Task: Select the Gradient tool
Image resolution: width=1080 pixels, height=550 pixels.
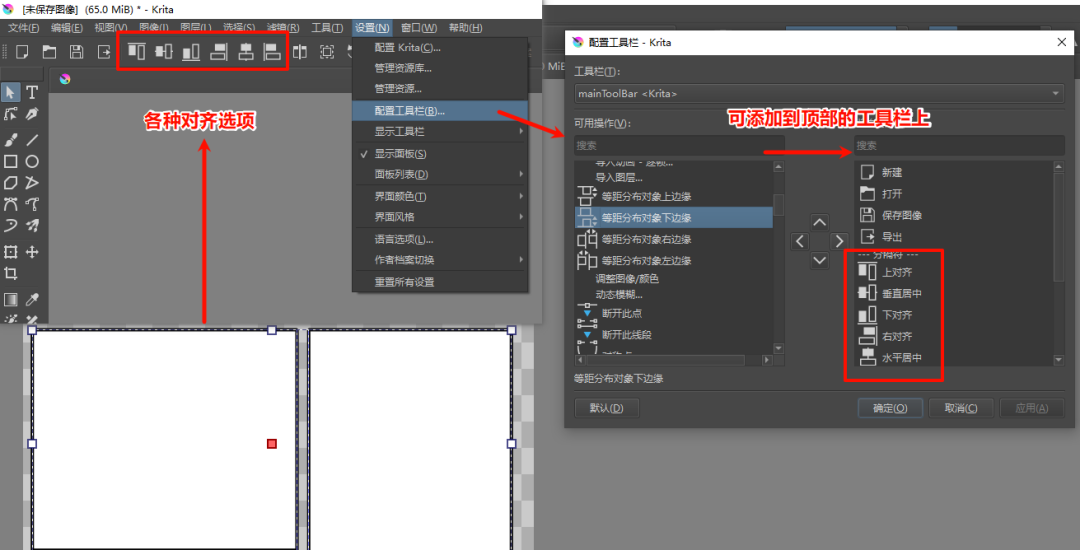Action: [x=11, y=299]
